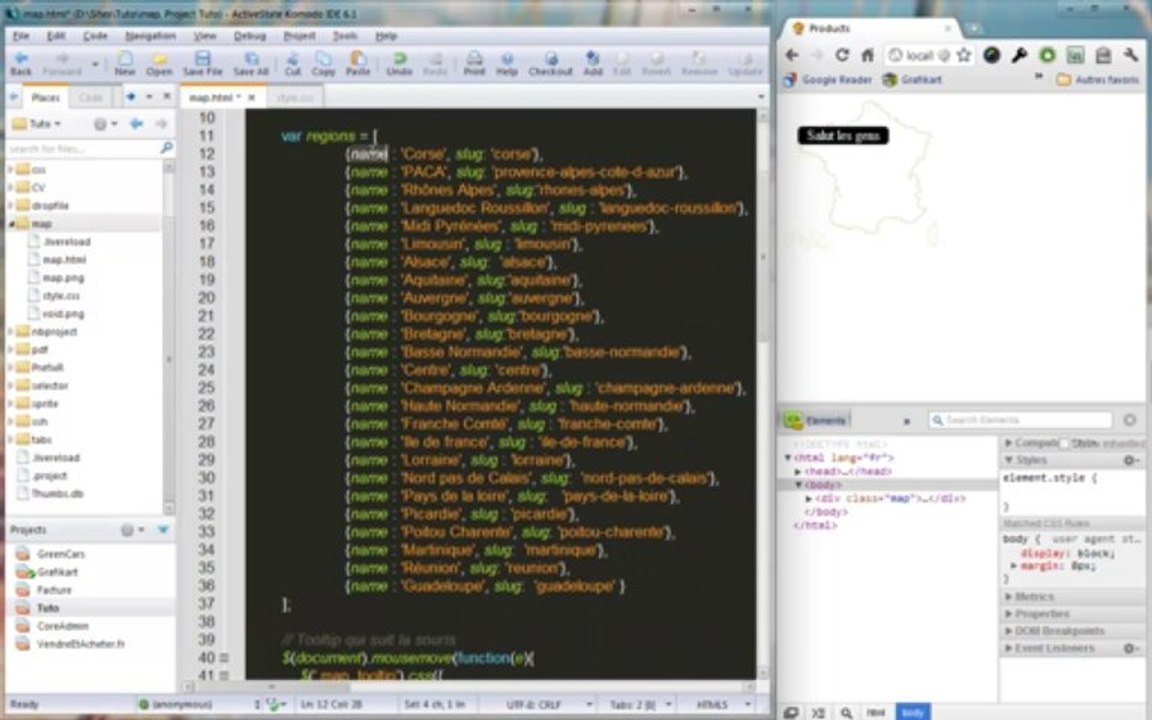Open the Grafikart bookmark
The height and width of the screenshot is (720, 1152).
pos(912,79)
